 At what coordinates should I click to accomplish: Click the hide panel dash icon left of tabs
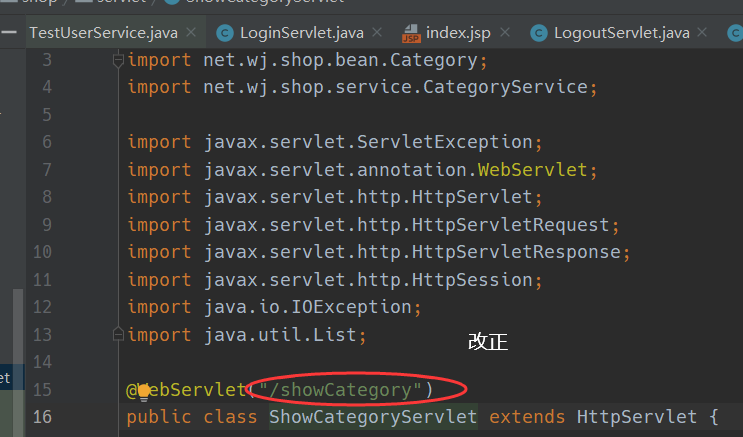(9, 33)
